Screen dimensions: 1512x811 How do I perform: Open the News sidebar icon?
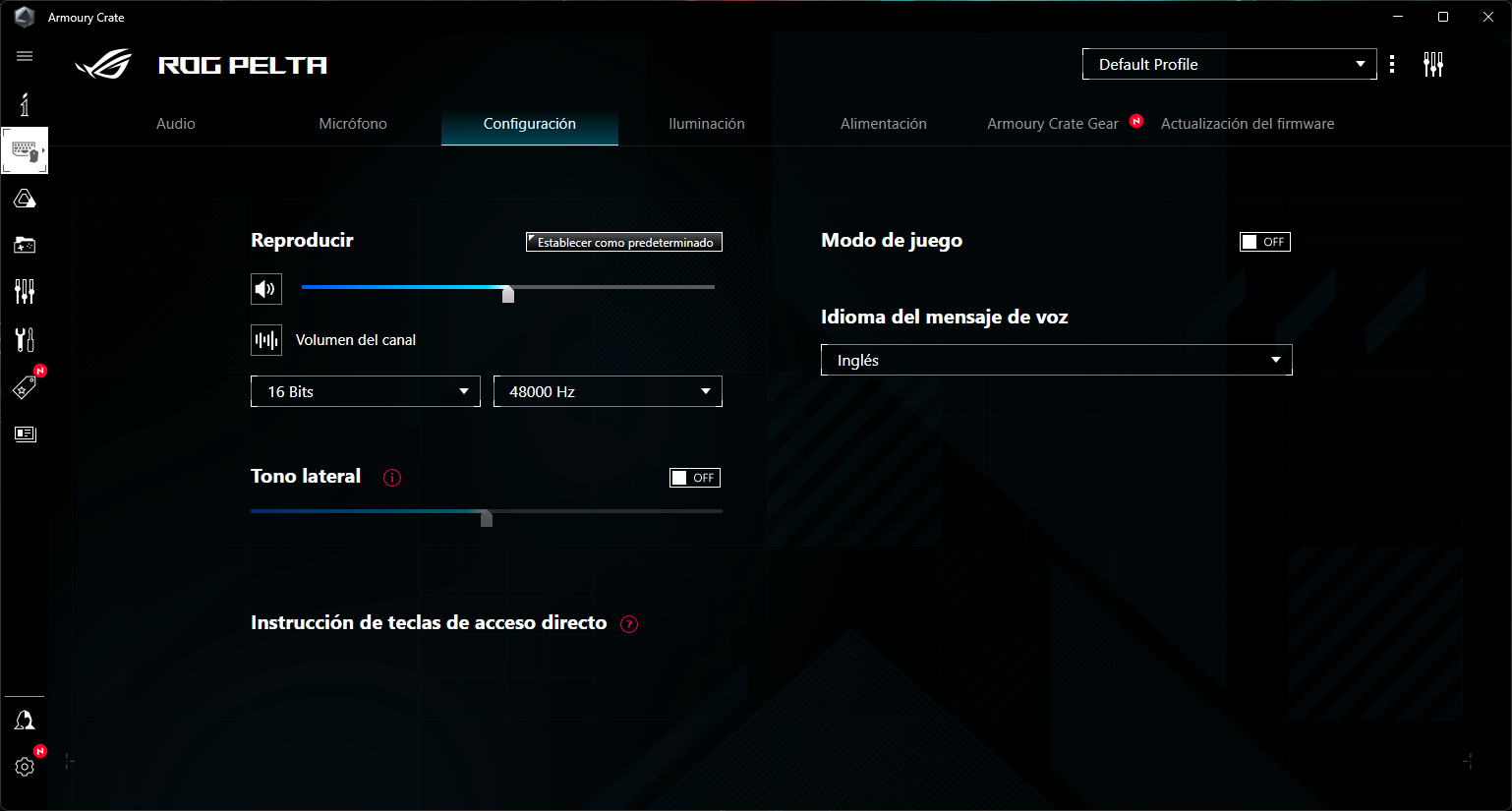pos(25,434)
